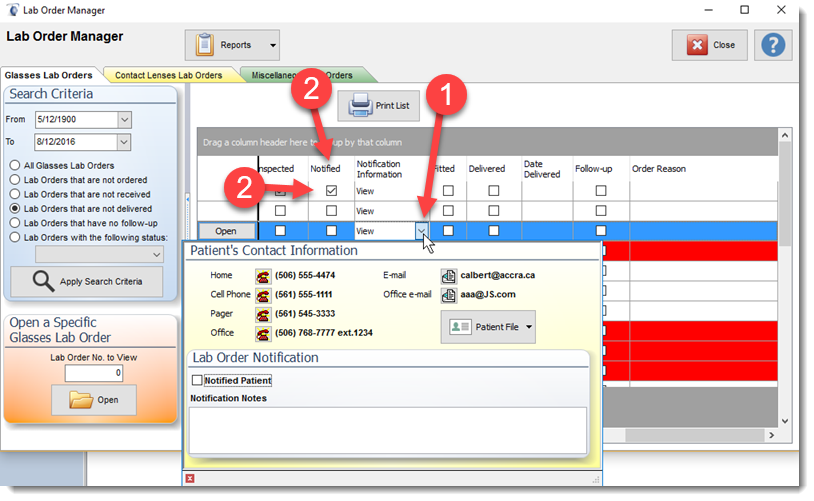Click the Notification Notes text box
814x501 pixels.
point(388,429)
